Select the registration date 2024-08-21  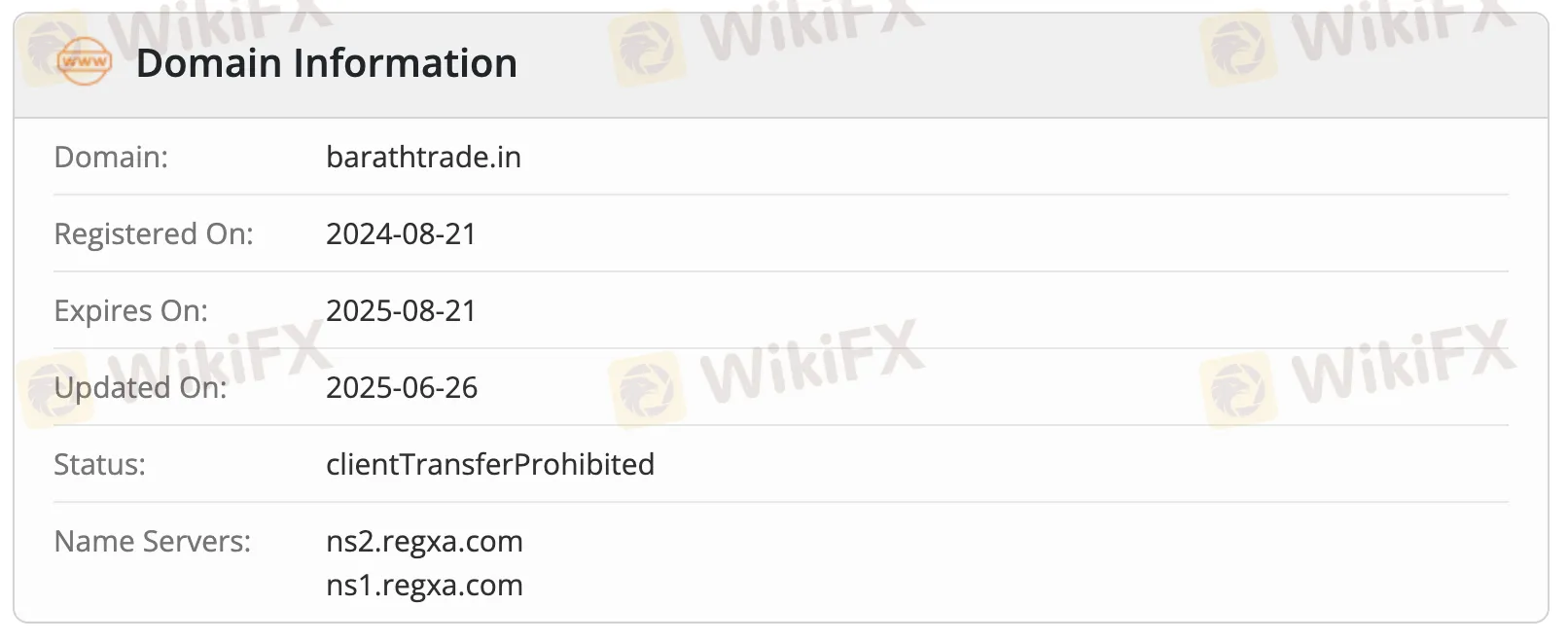(401, 233)
